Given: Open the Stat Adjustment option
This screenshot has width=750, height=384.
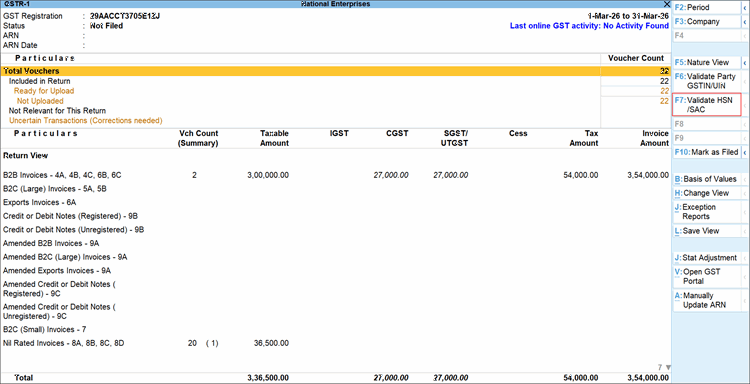Looking at the screenshot, I should click(x=707, y=258).
